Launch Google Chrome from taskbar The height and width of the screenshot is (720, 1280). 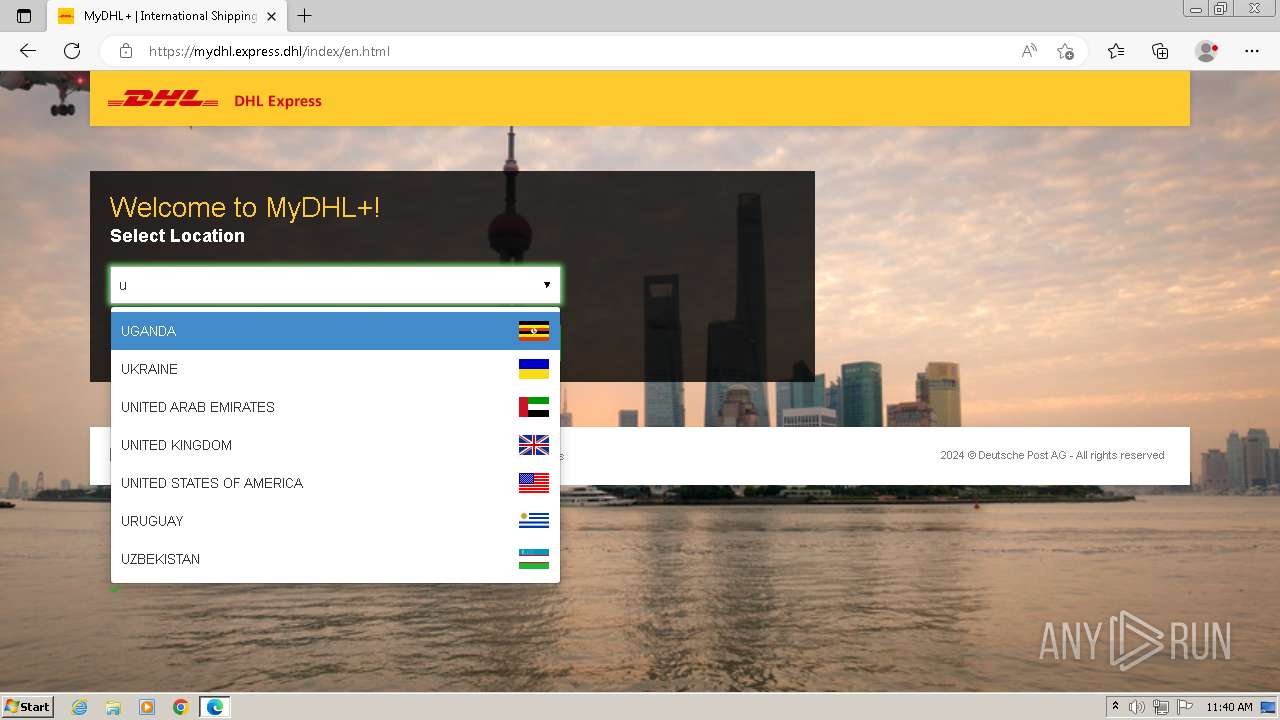pos(181,707)
